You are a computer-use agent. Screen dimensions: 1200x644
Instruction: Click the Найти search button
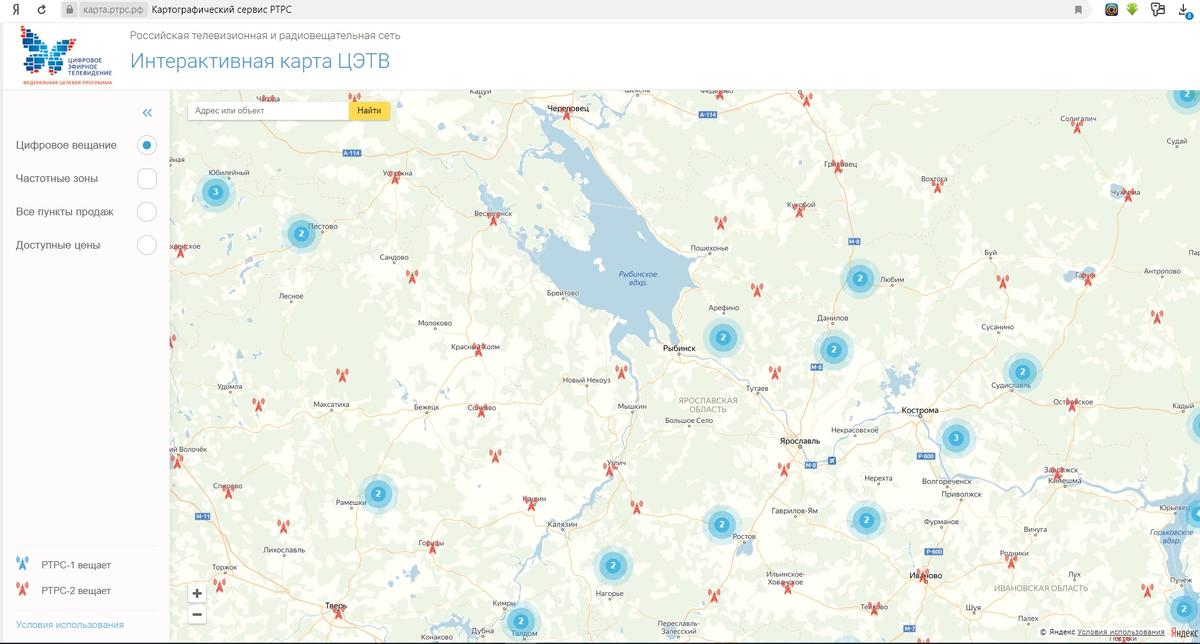369,111
